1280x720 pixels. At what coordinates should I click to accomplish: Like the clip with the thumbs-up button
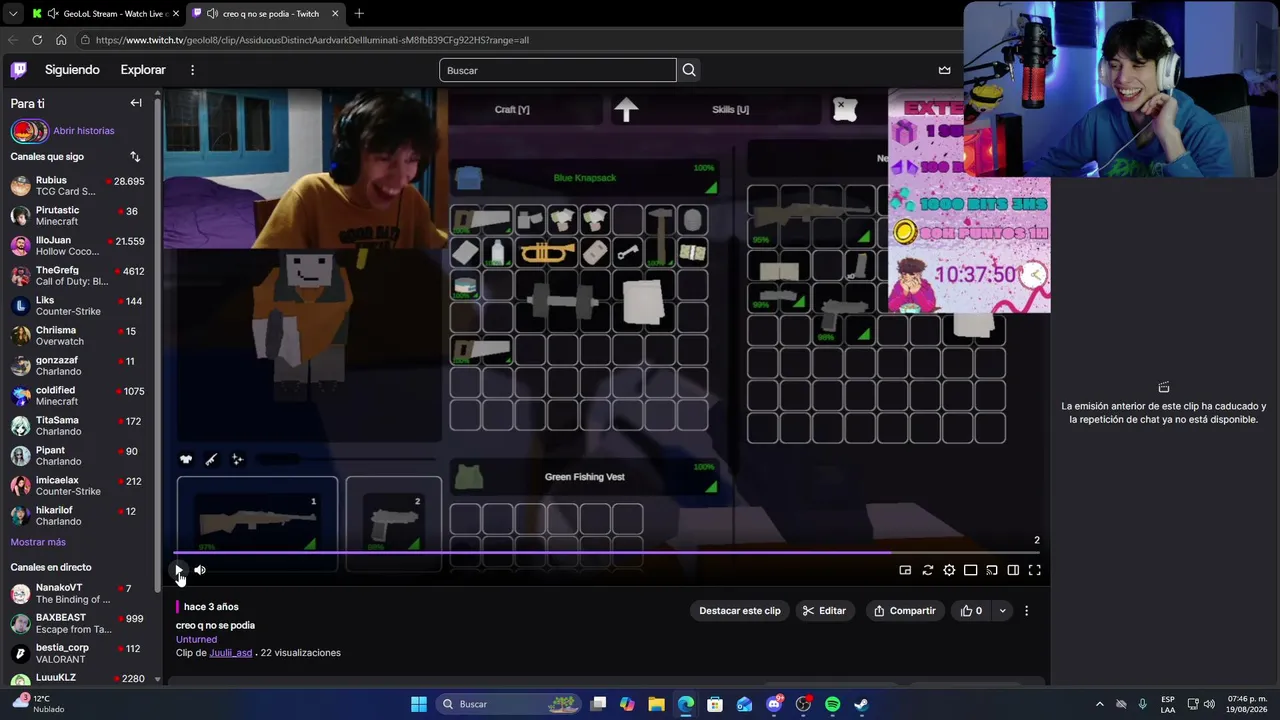point(971,611)
